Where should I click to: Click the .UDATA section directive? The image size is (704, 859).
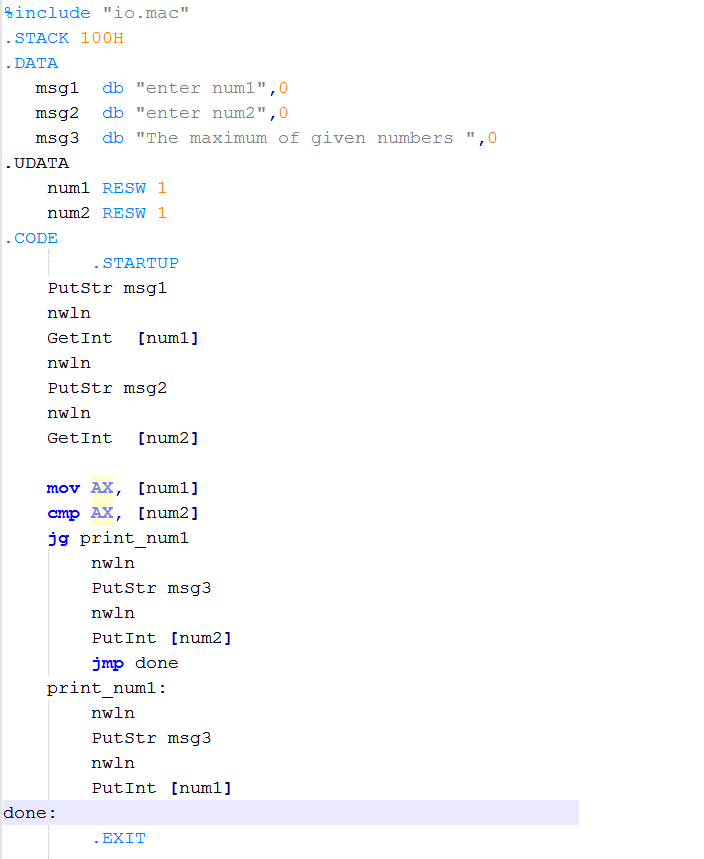click(x=37, y=163)
